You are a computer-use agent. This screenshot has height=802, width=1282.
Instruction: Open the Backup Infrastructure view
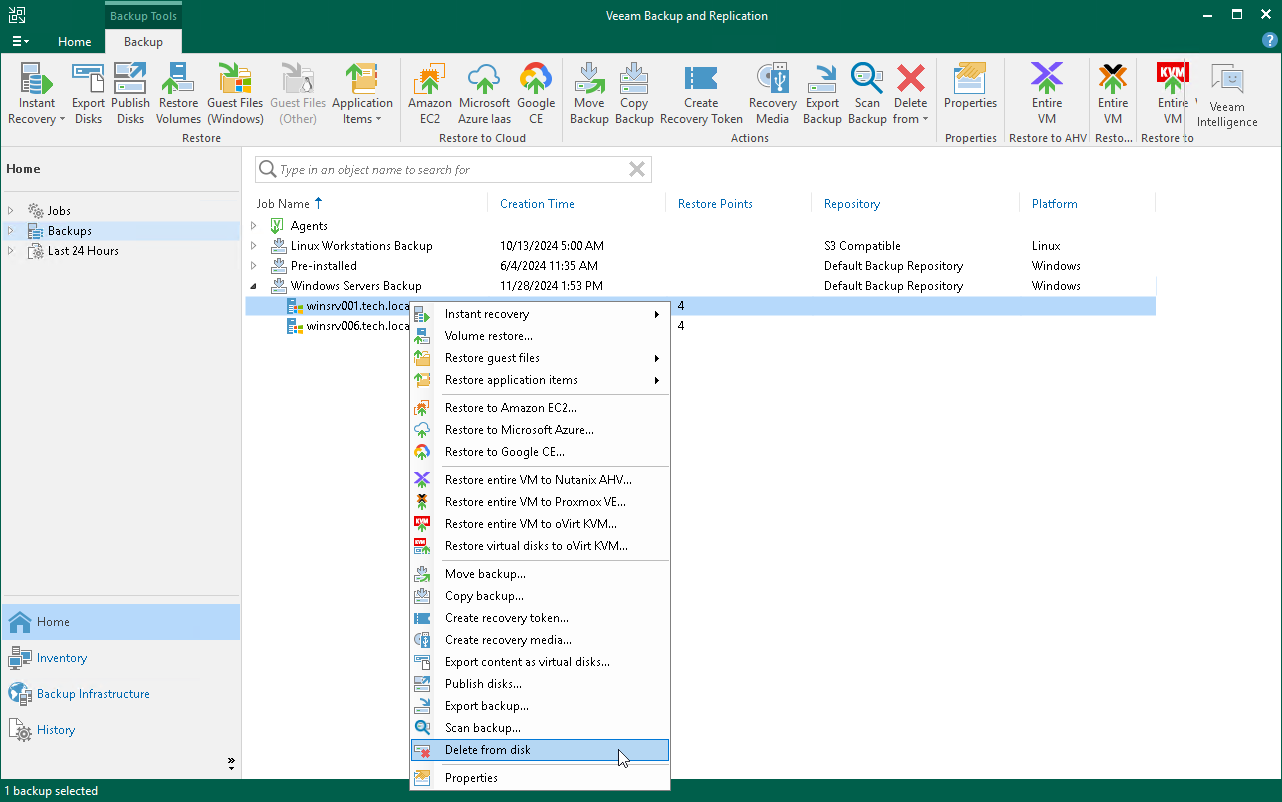[92, 693]
